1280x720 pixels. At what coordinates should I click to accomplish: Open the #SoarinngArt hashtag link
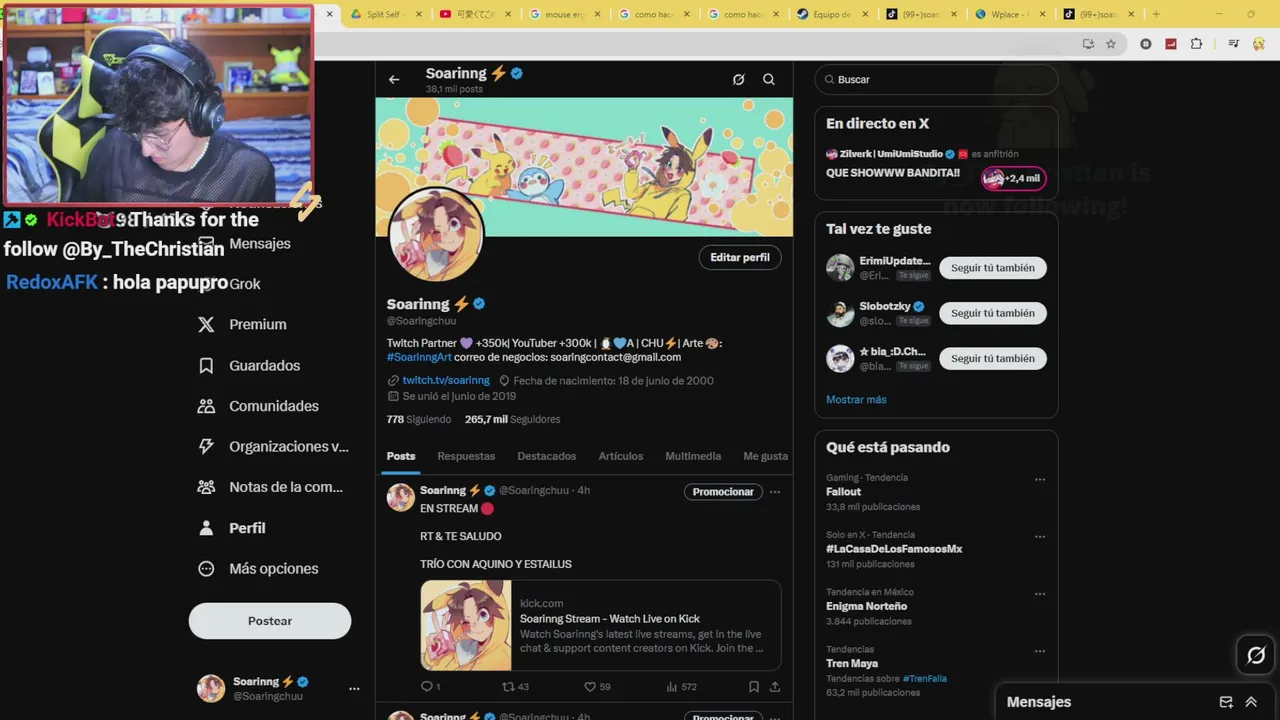click(419, 357)
